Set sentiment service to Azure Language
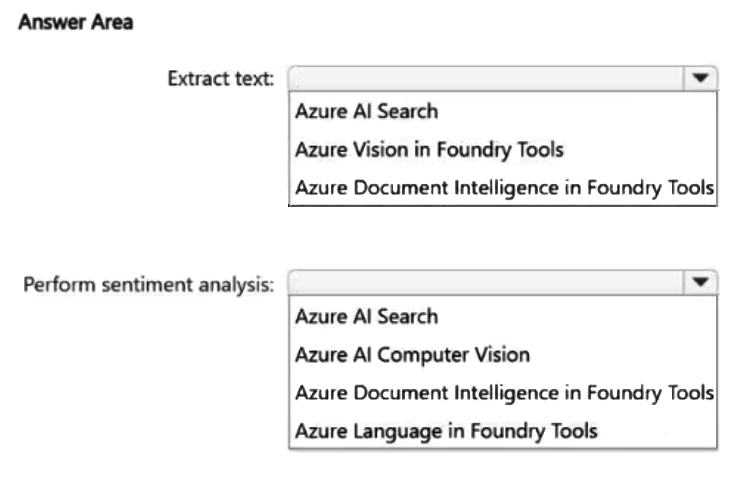The width and height of the screenshot is (749, 483). click(x=446, y=431)
